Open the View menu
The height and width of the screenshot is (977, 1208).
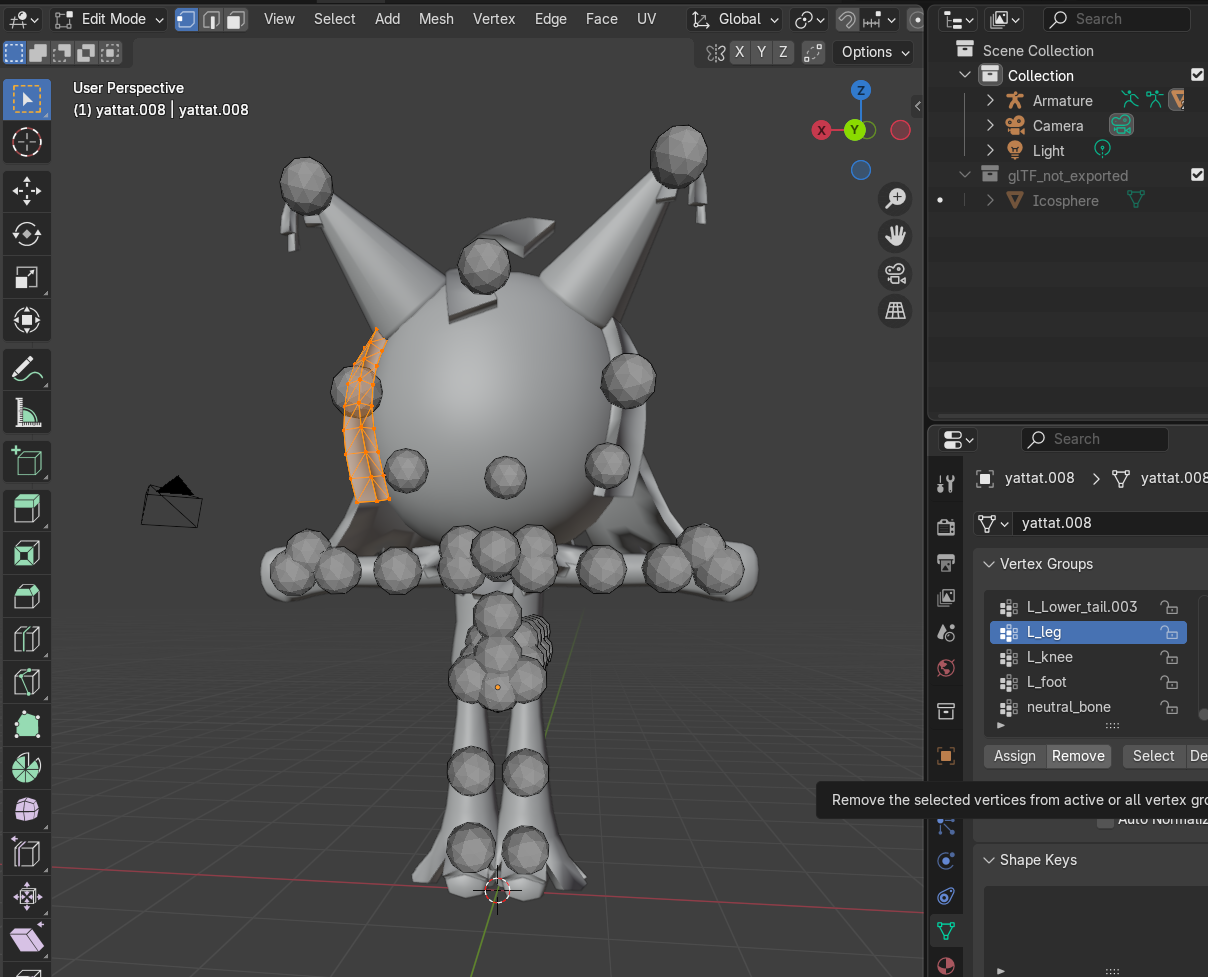[x=279, y=19]
